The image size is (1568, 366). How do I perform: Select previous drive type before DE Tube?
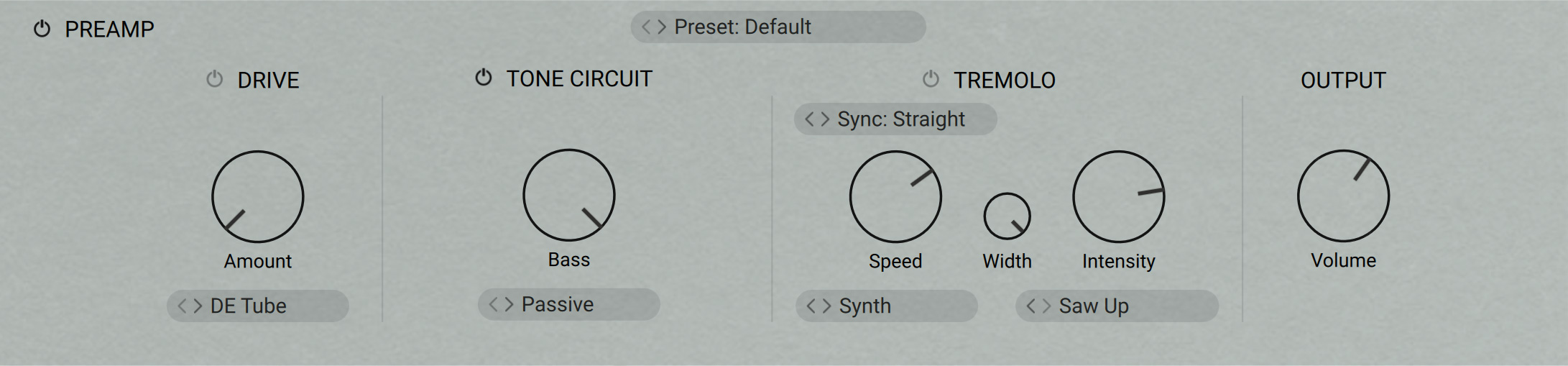(183, 306)
